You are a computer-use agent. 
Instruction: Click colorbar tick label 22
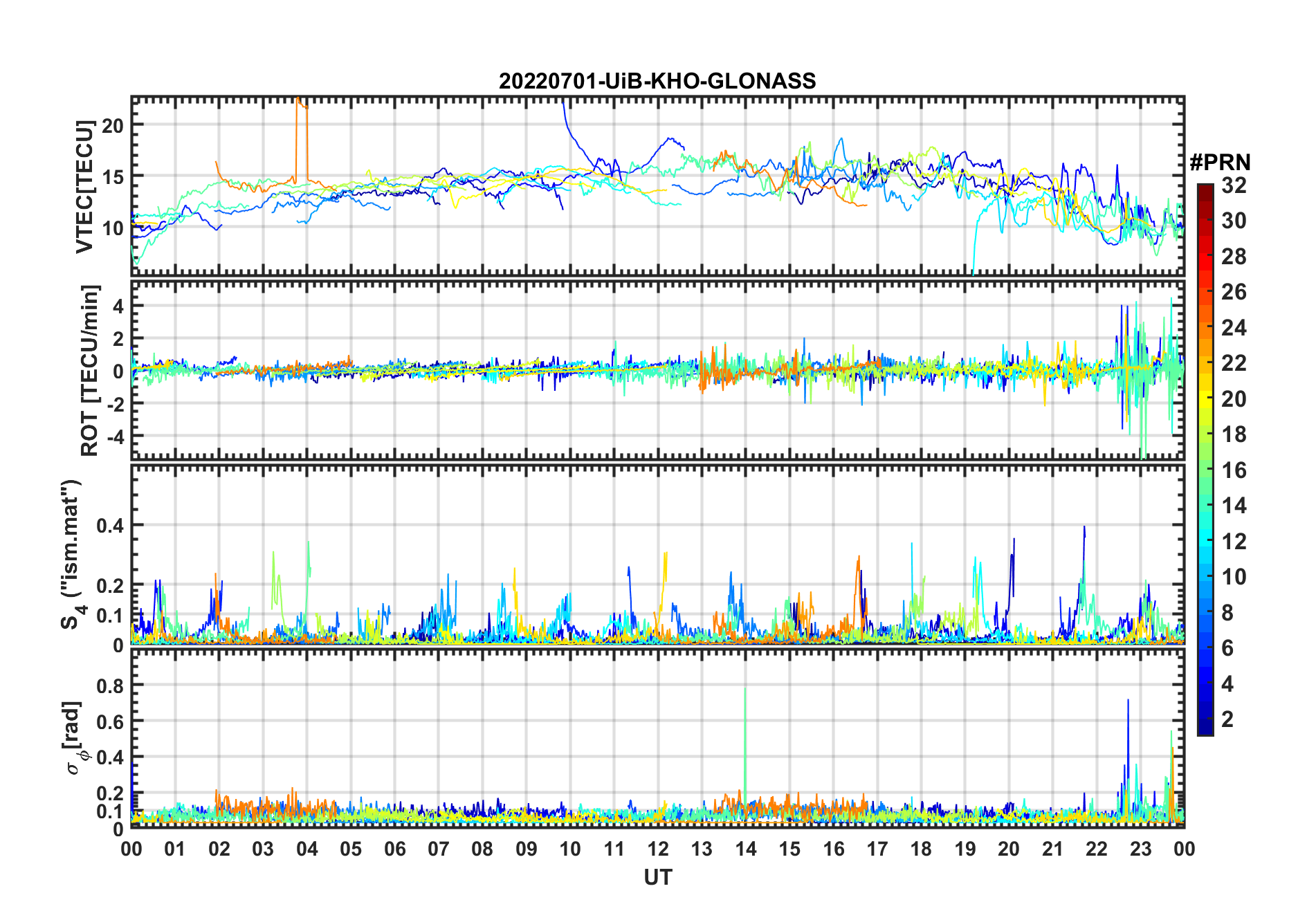1234,363
